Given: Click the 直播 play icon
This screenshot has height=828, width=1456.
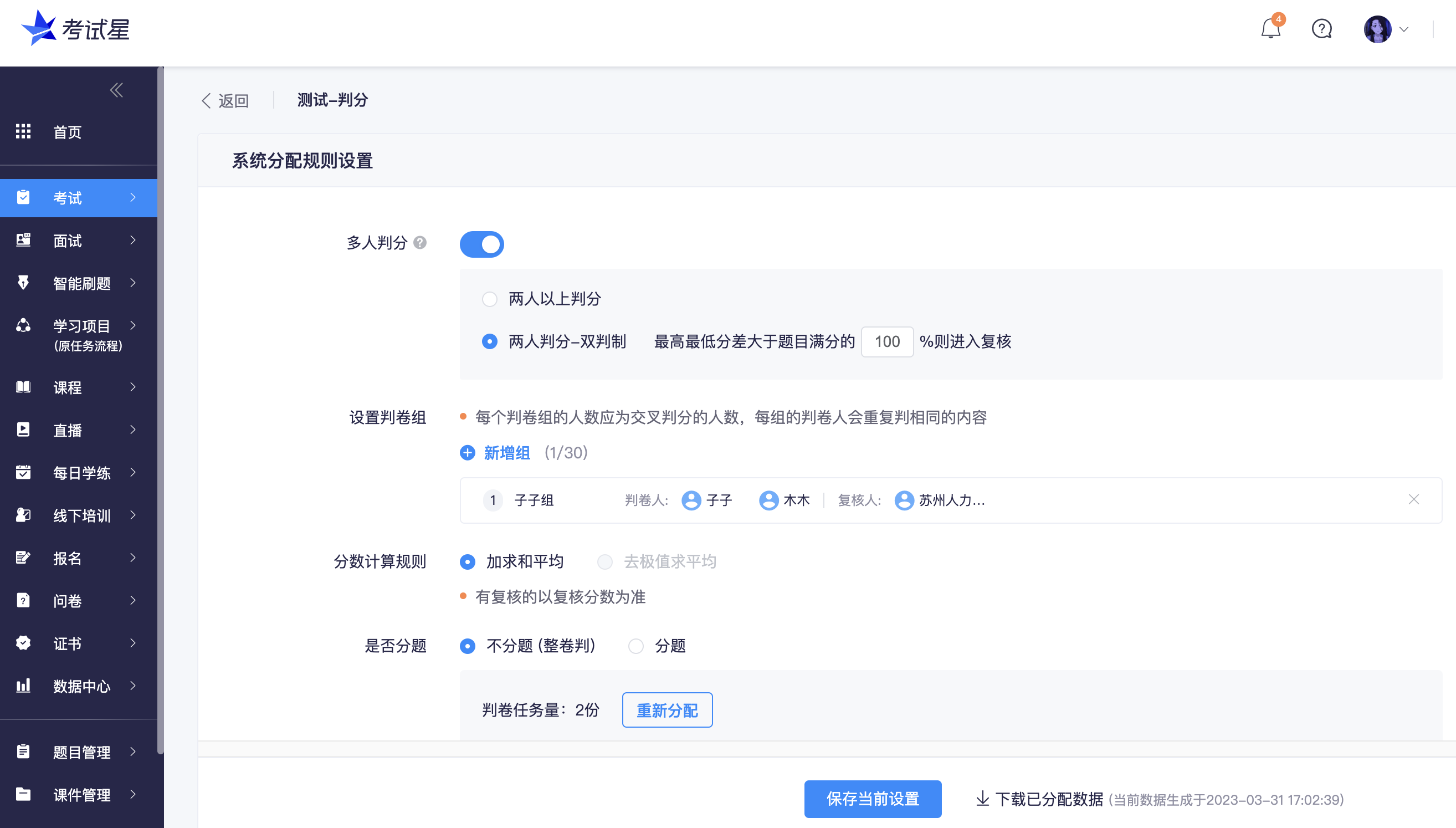Looking at the screenshot, I should click(23, 430).
